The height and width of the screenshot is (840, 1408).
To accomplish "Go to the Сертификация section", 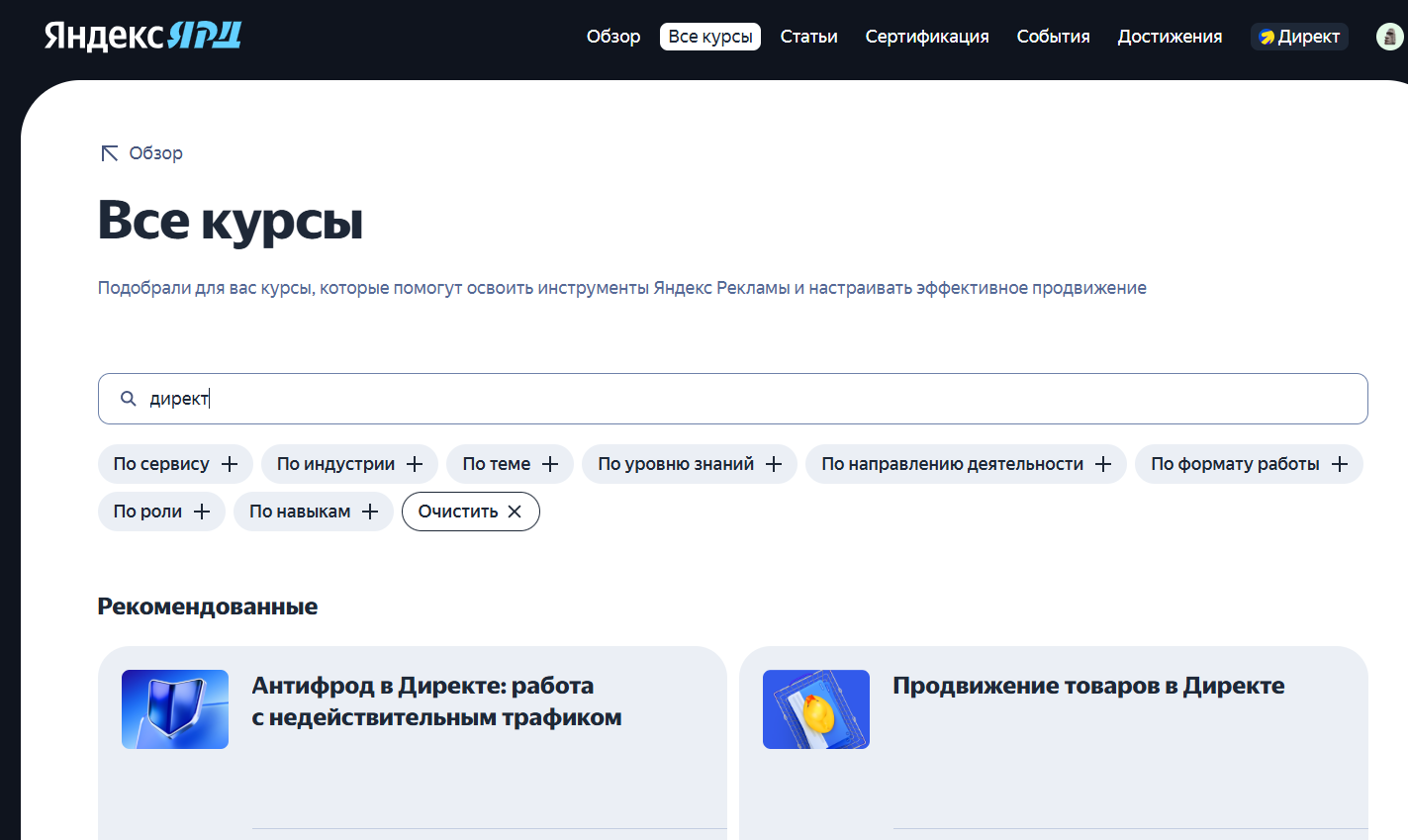I will coord(926,37).
